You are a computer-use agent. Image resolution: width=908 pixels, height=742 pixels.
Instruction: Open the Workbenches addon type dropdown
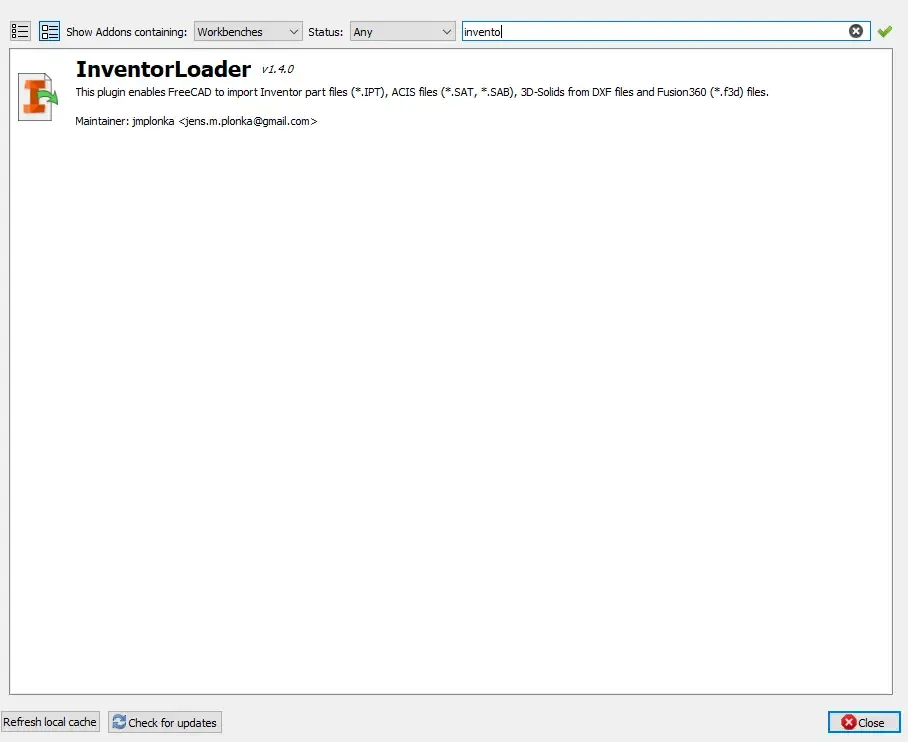(248, 31)
